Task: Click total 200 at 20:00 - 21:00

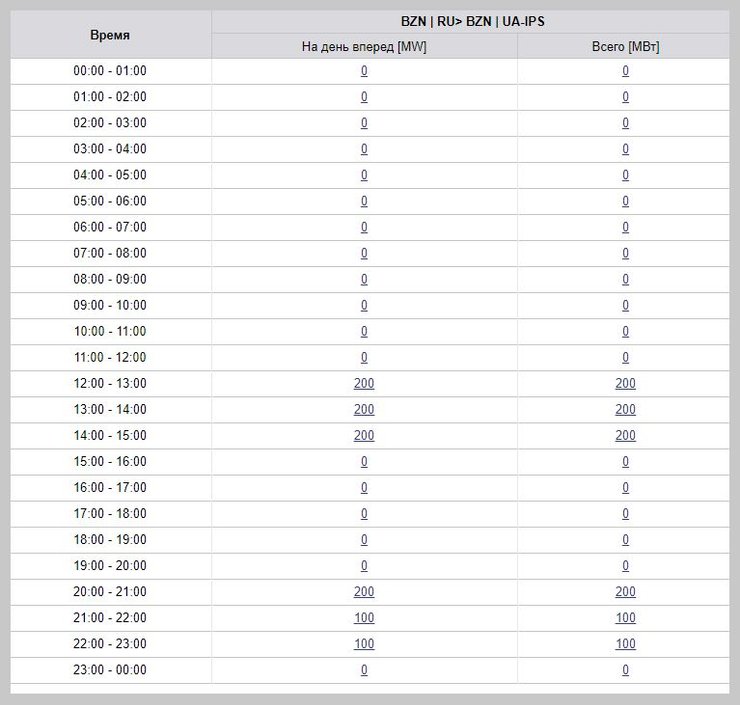Action: [625, 591]
